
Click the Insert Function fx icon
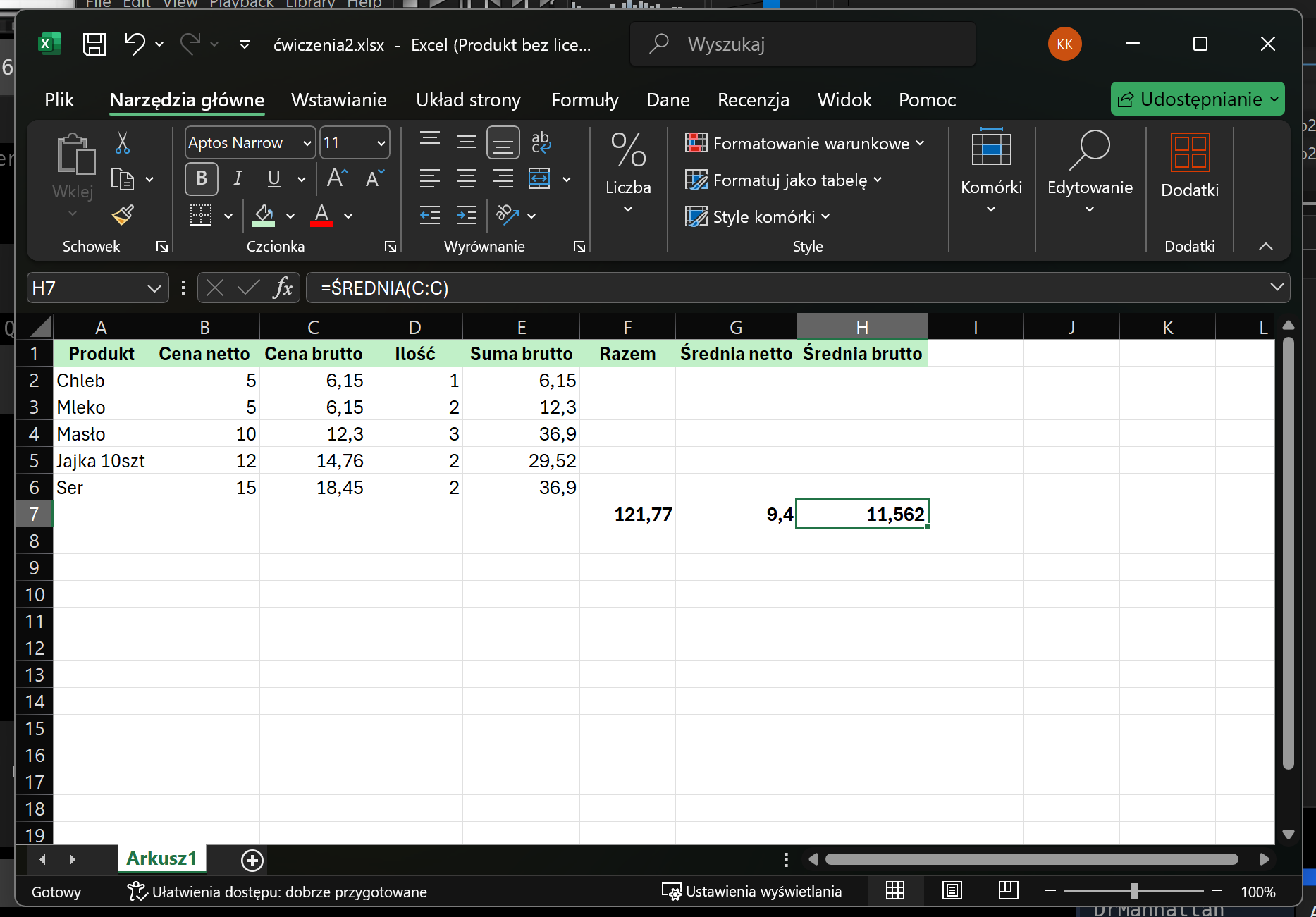[x=283, y=288]
